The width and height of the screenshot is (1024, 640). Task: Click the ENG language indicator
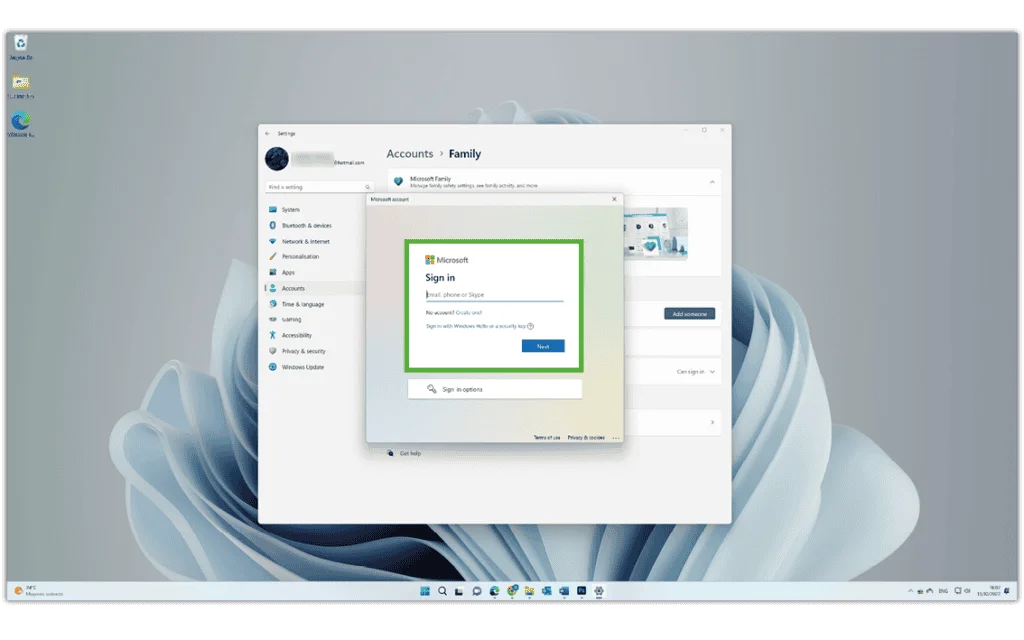click(943, 591)
